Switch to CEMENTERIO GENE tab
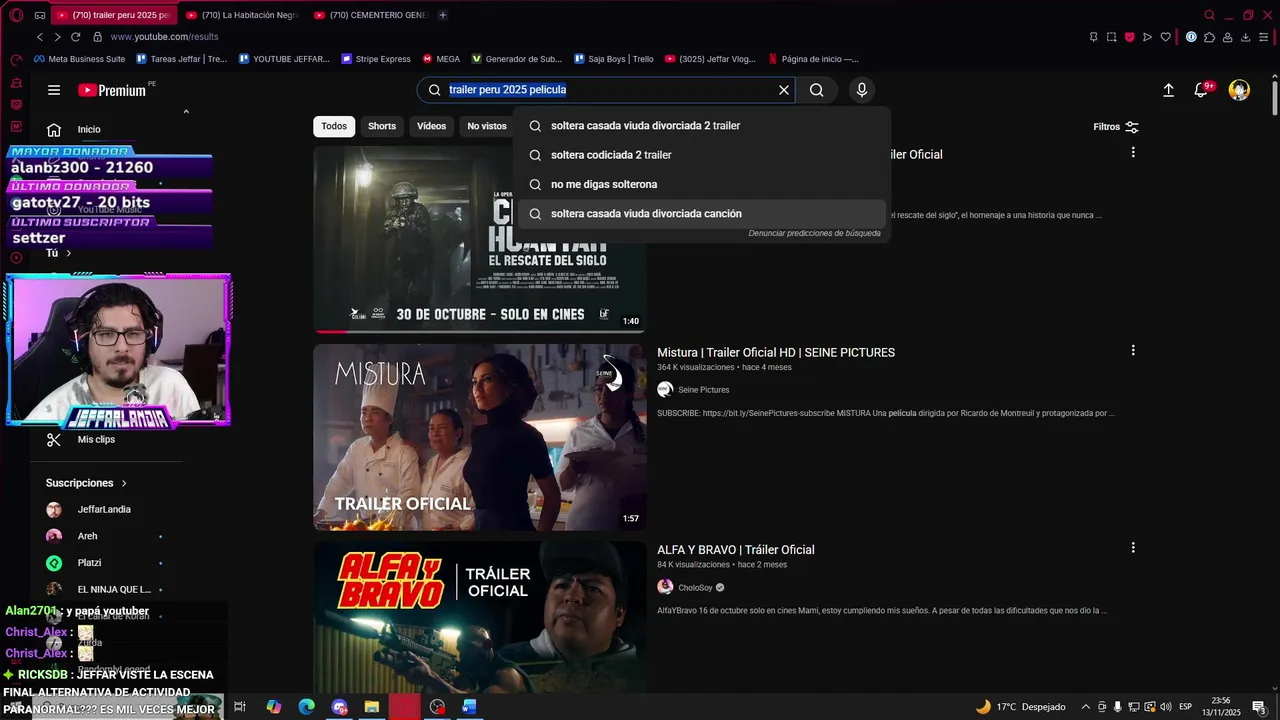1280x720 pixels. coord(371,15)
